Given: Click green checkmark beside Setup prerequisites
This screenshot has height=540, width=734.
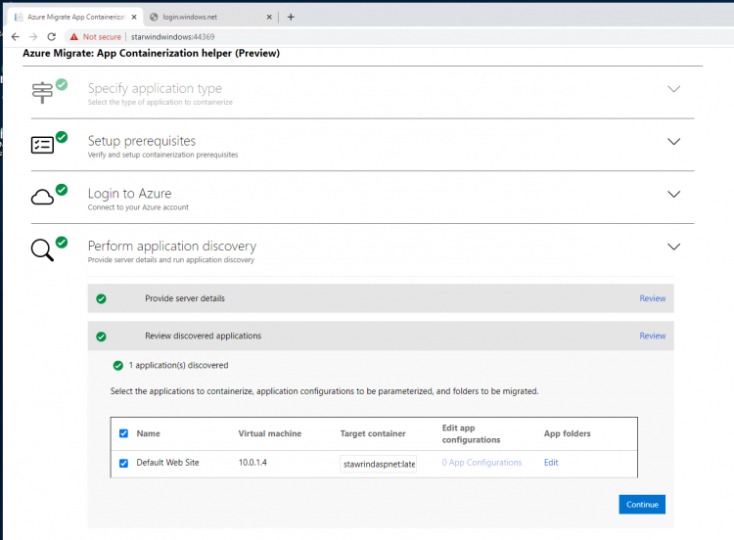Looking at the screenshot, I should pyautogui.click(x=61, y=137).
